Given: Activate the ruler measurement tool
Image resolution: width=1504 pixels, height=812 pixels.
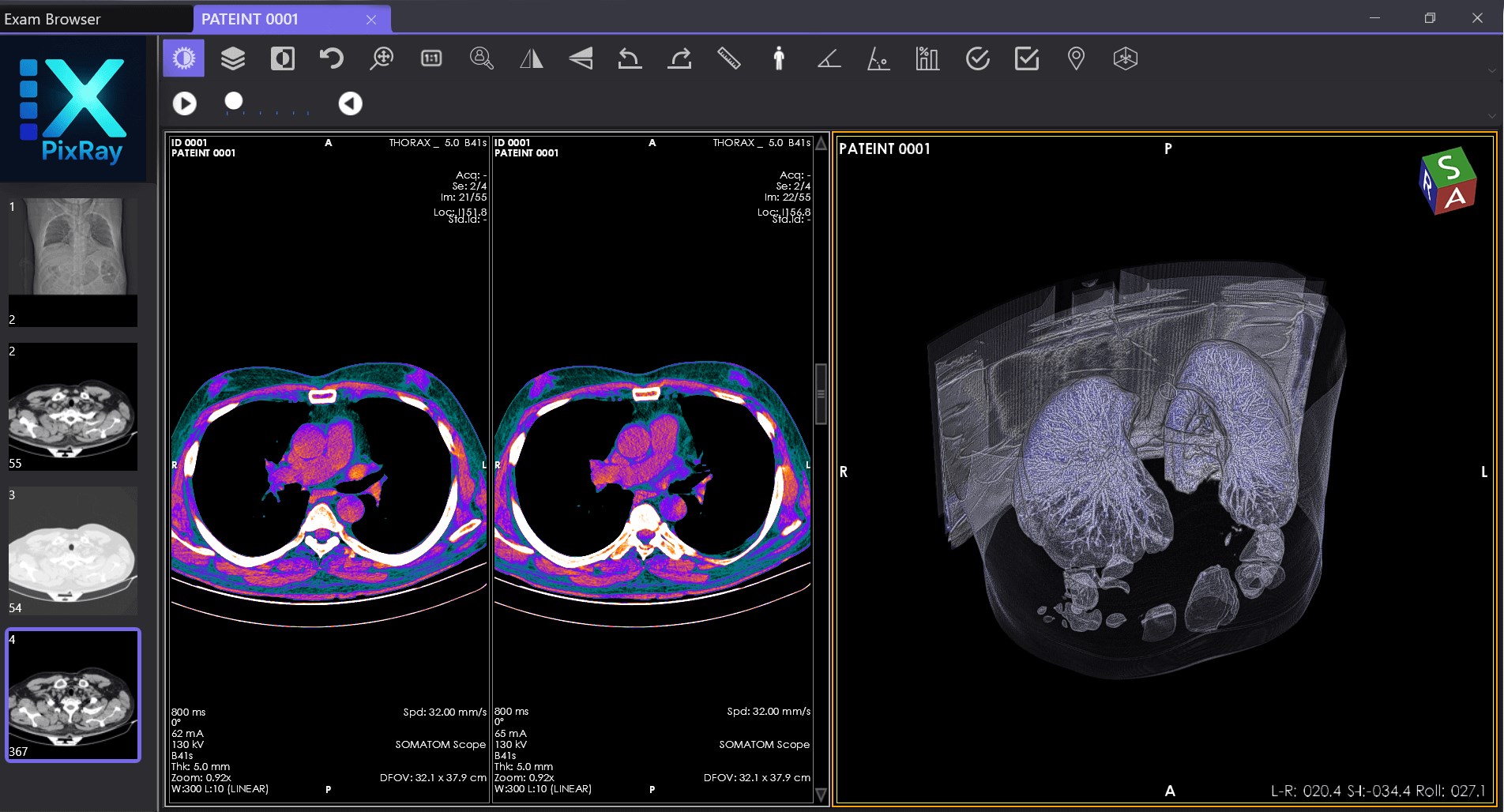Looking at the screenshot, I should click(x=728, y=58).
